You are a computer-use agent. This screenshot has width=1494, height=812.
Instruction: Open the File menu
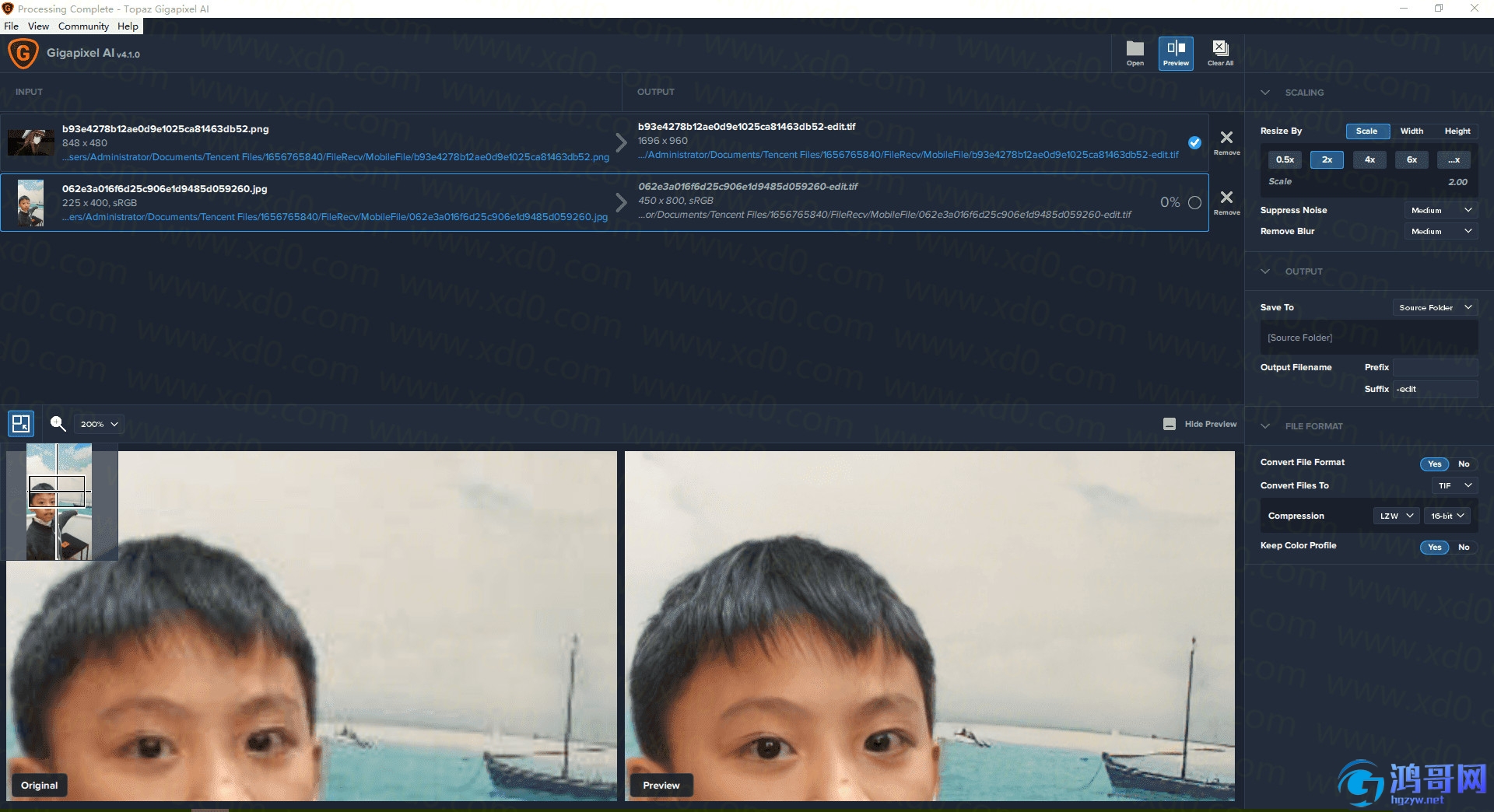pyautogui.click(x=11, y=26)
